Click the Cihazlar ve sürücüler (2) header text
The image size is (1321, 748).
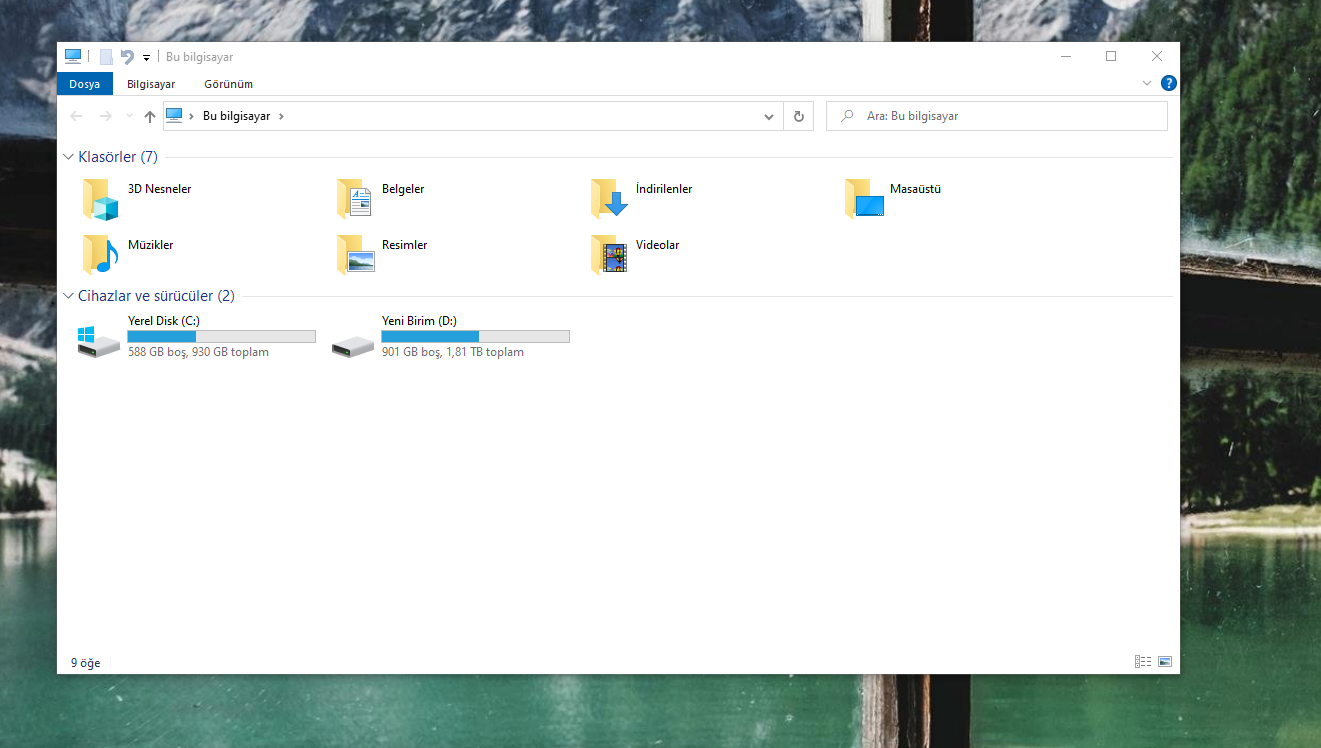[x=156, y=296]
